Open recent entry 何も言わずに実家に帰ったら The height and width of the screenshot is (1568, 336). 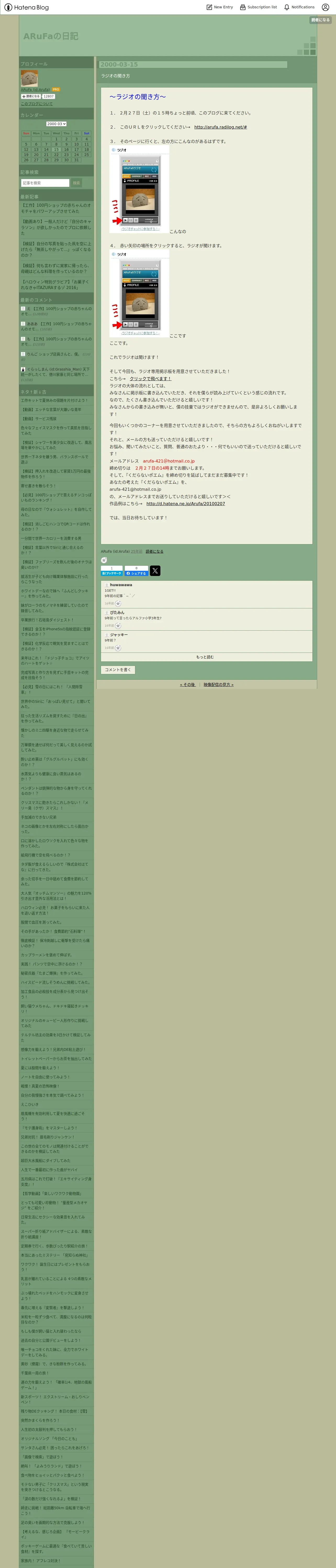(56, 268)
